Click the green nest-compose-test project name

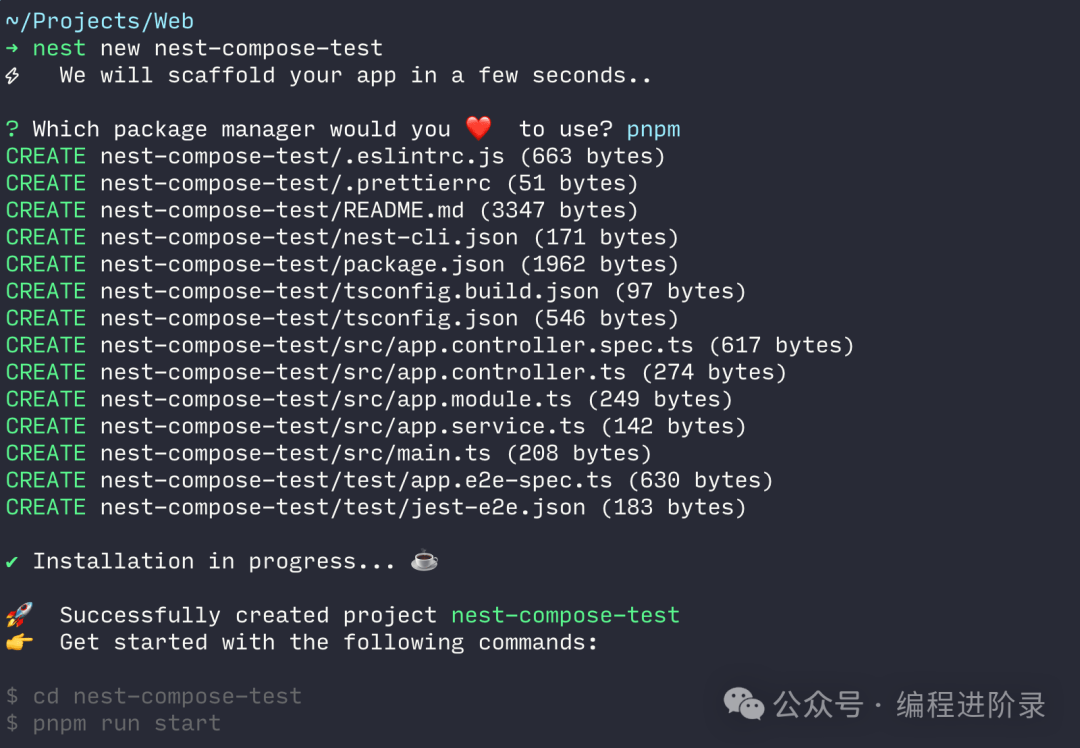click(565, 615)
